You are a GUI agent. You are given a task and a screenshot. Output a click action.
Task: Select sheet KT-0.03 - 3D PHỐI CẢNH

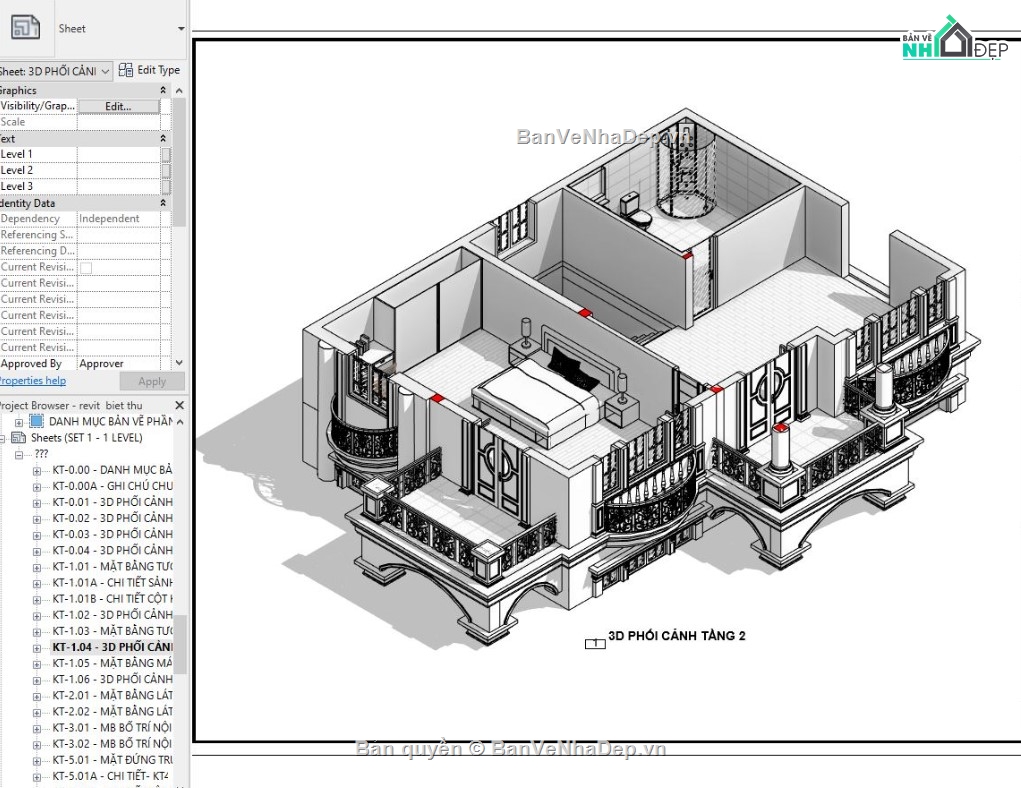coord(113,534)
